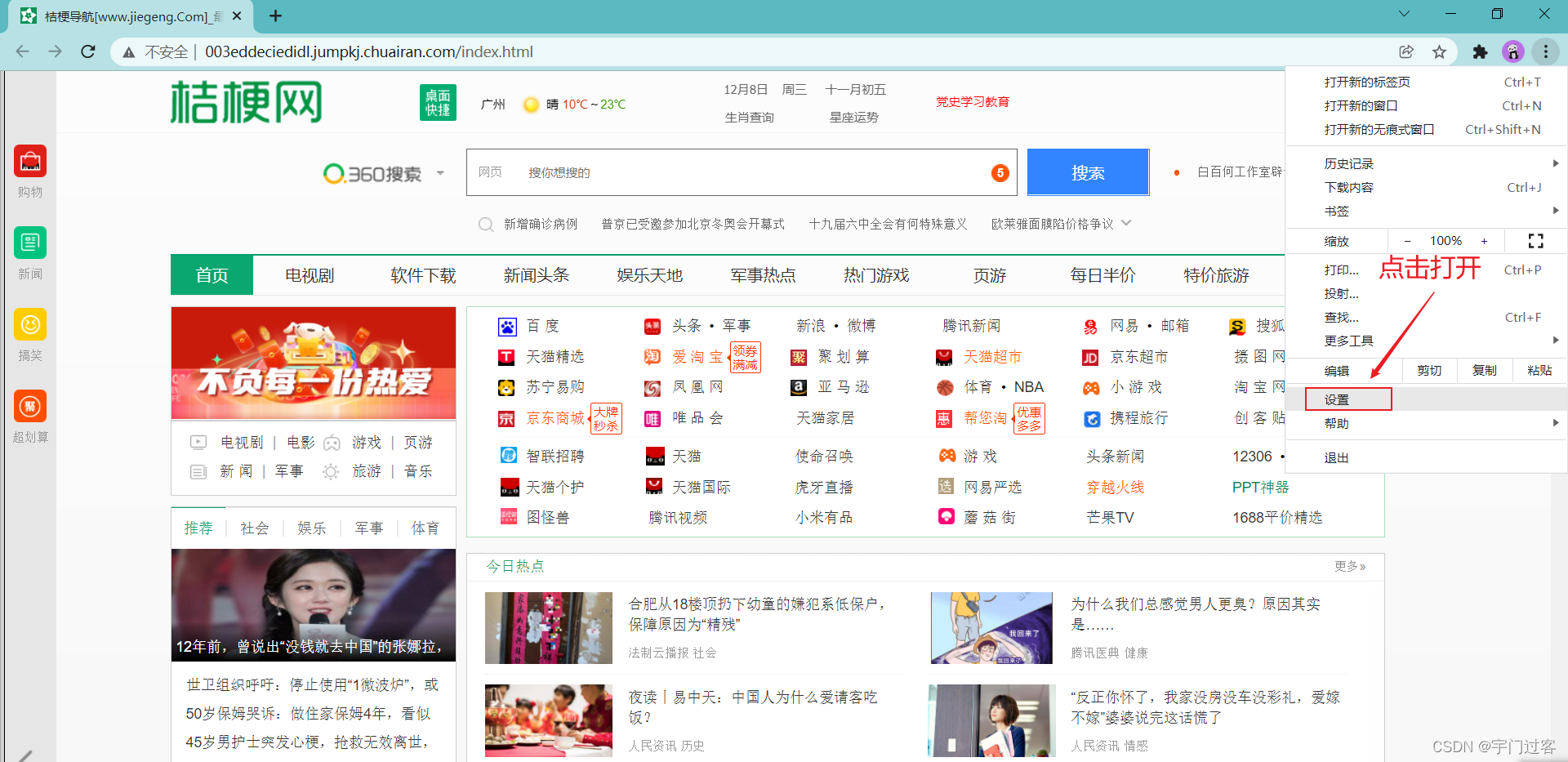Screen dimensions: 1568x762
Task: Click the 桌面快捷 green badge
Action: pyautogui.click(x=438, y=103)
